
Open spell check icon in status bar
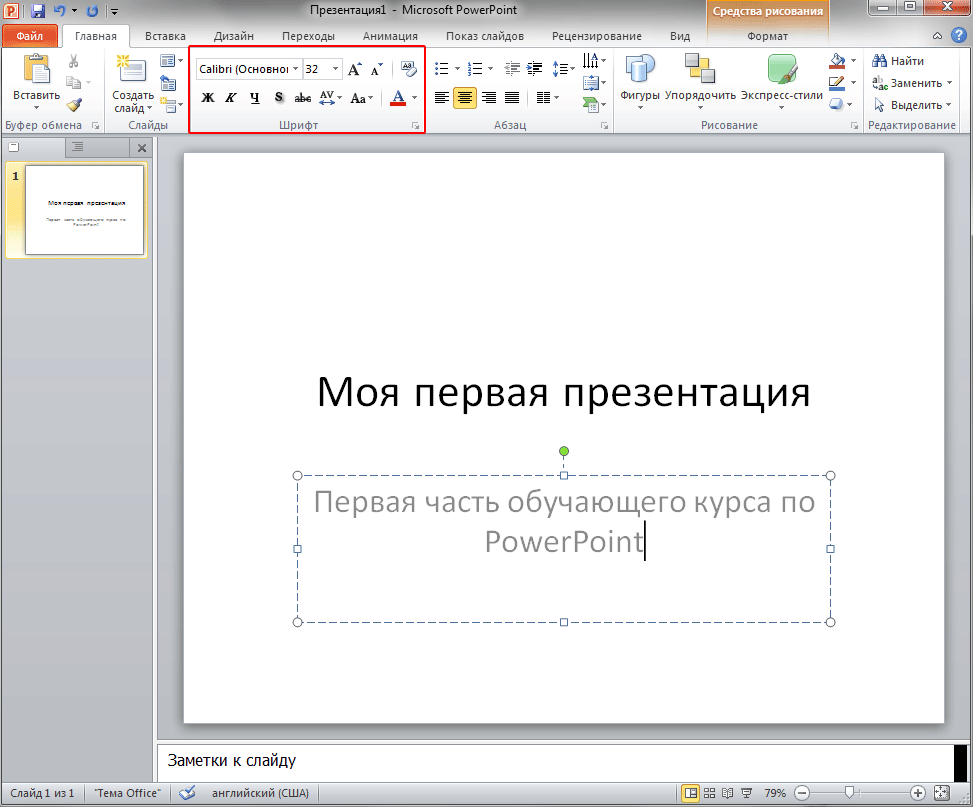tap(187, 793)
